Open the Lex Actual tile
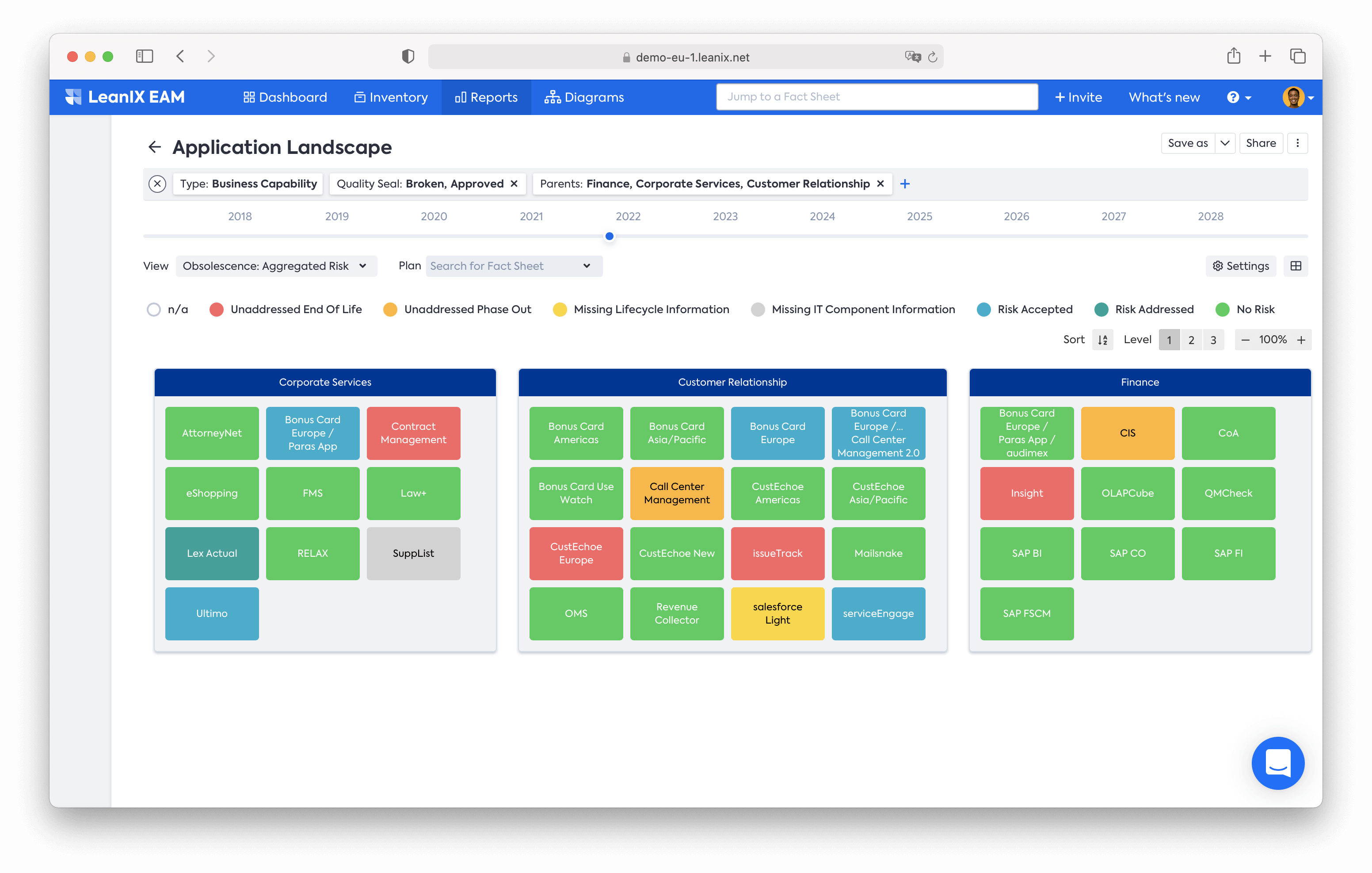Viewport: 1372px width, 873px height. pos(212,553)
